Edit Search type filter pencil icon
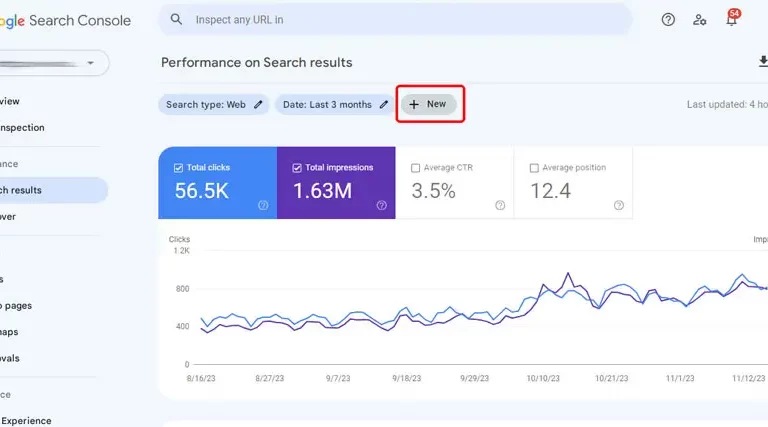 tap(258, 104)
